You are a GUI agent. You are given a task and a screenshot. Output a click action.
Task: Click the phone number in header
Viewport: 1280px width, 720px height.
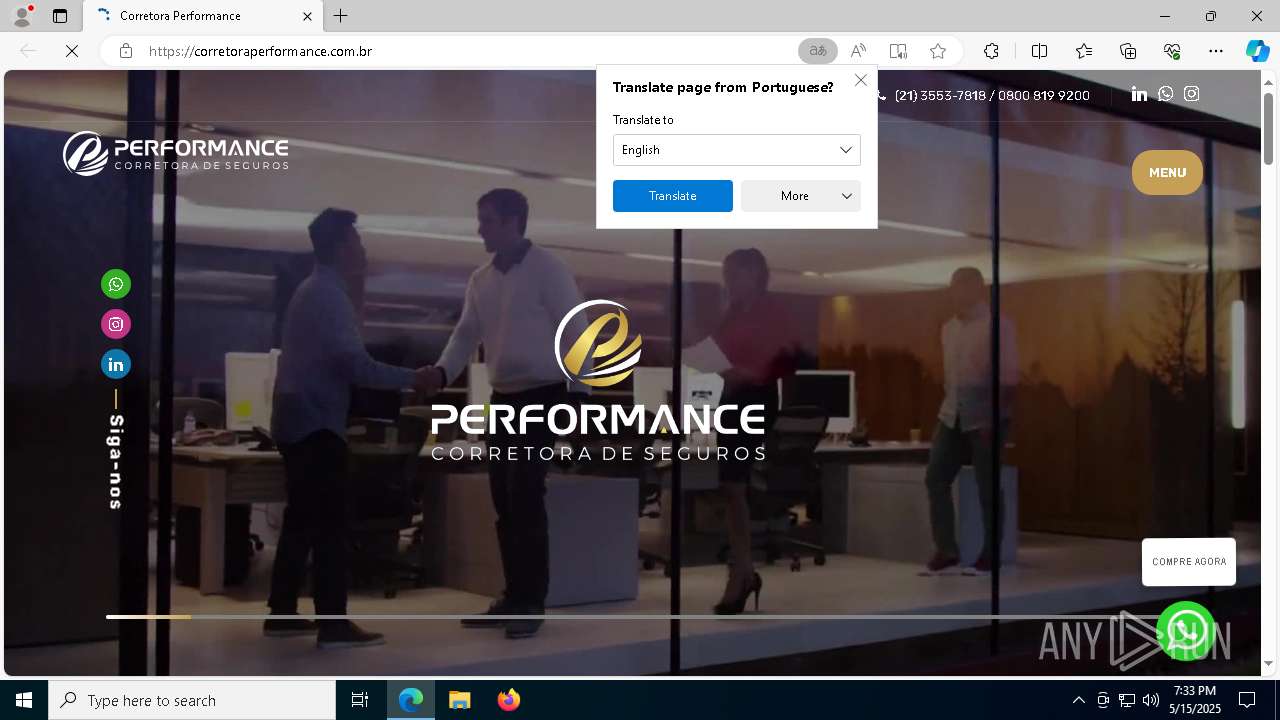coord(992,95)
